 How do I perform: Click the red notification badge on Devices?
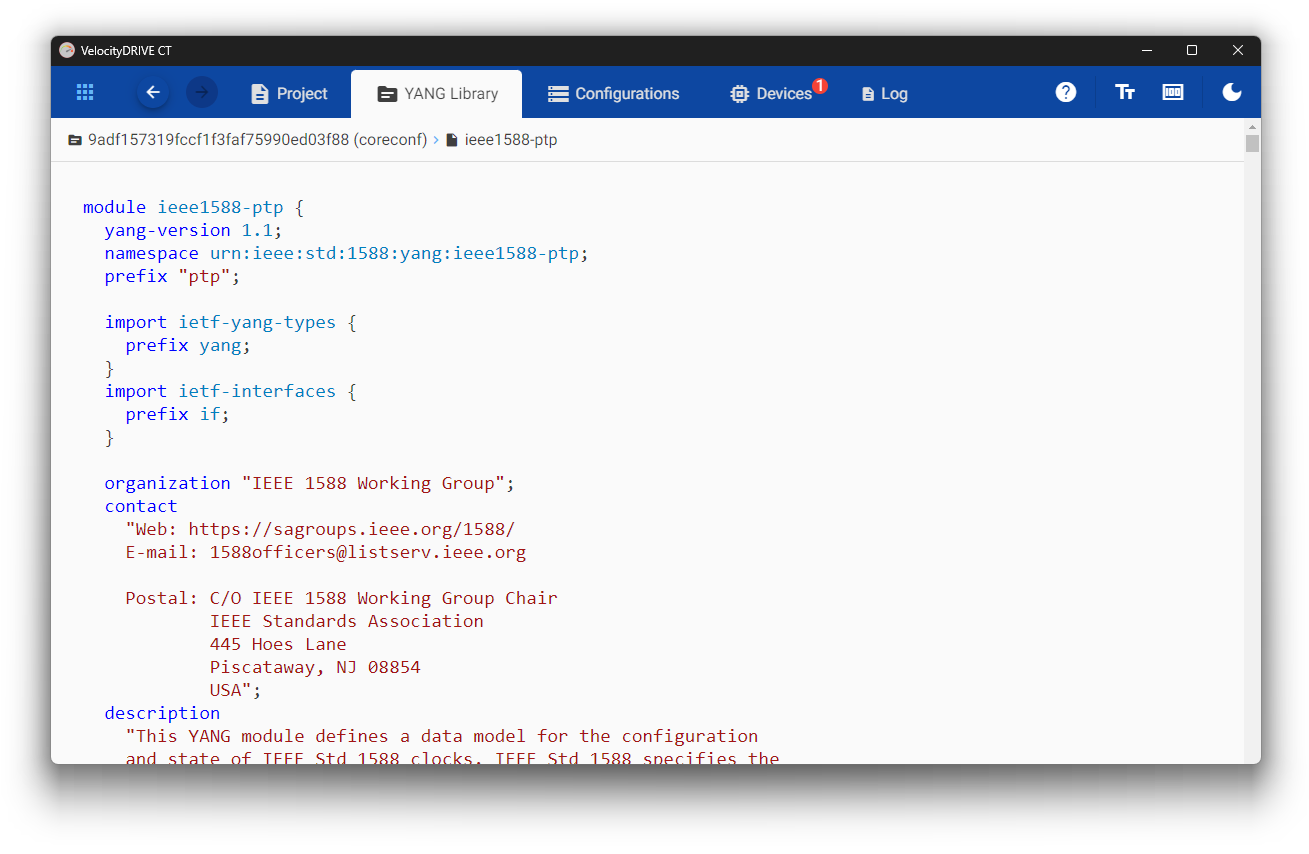tap(820, 86)
